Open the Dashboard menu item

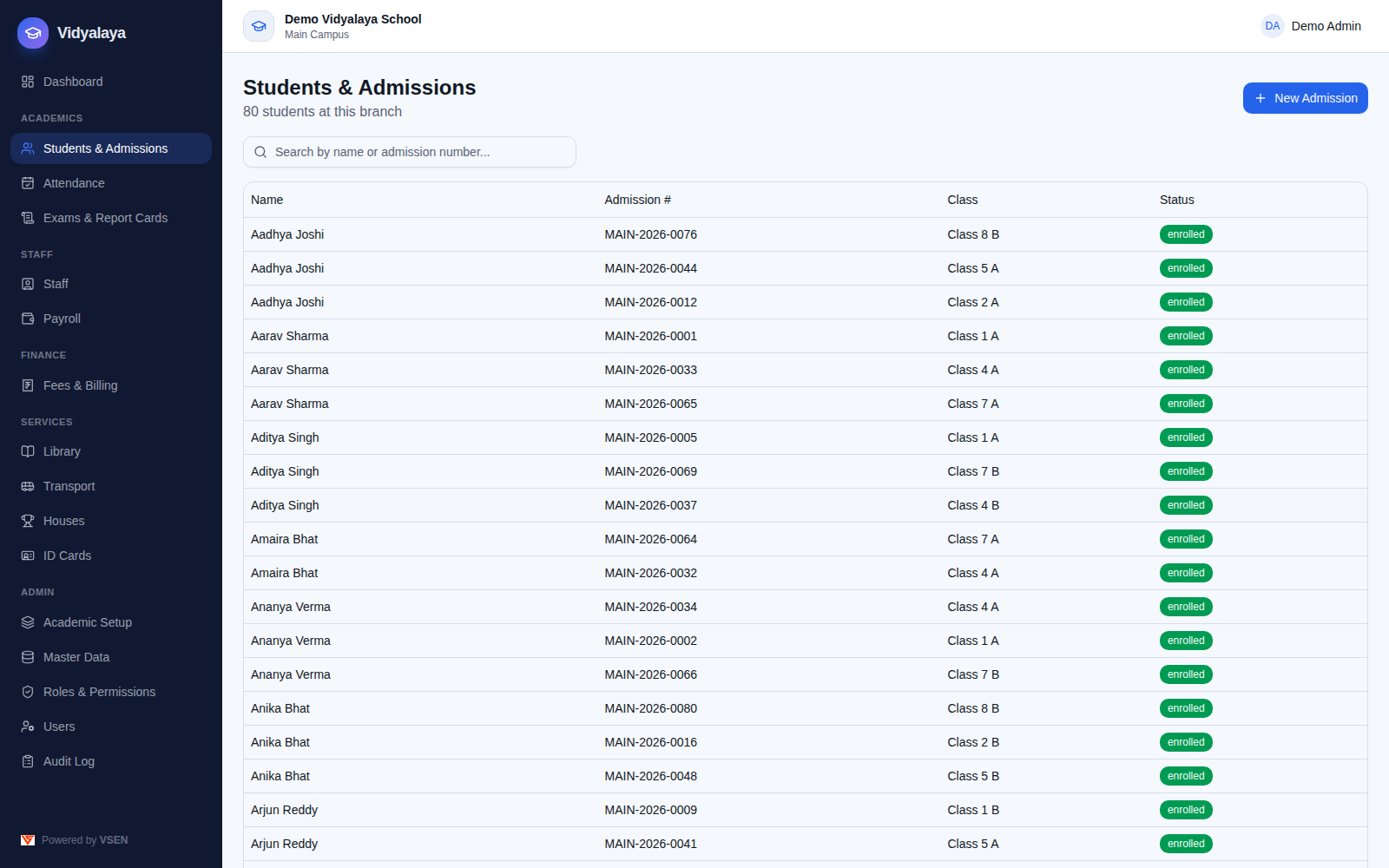point(111,82)
